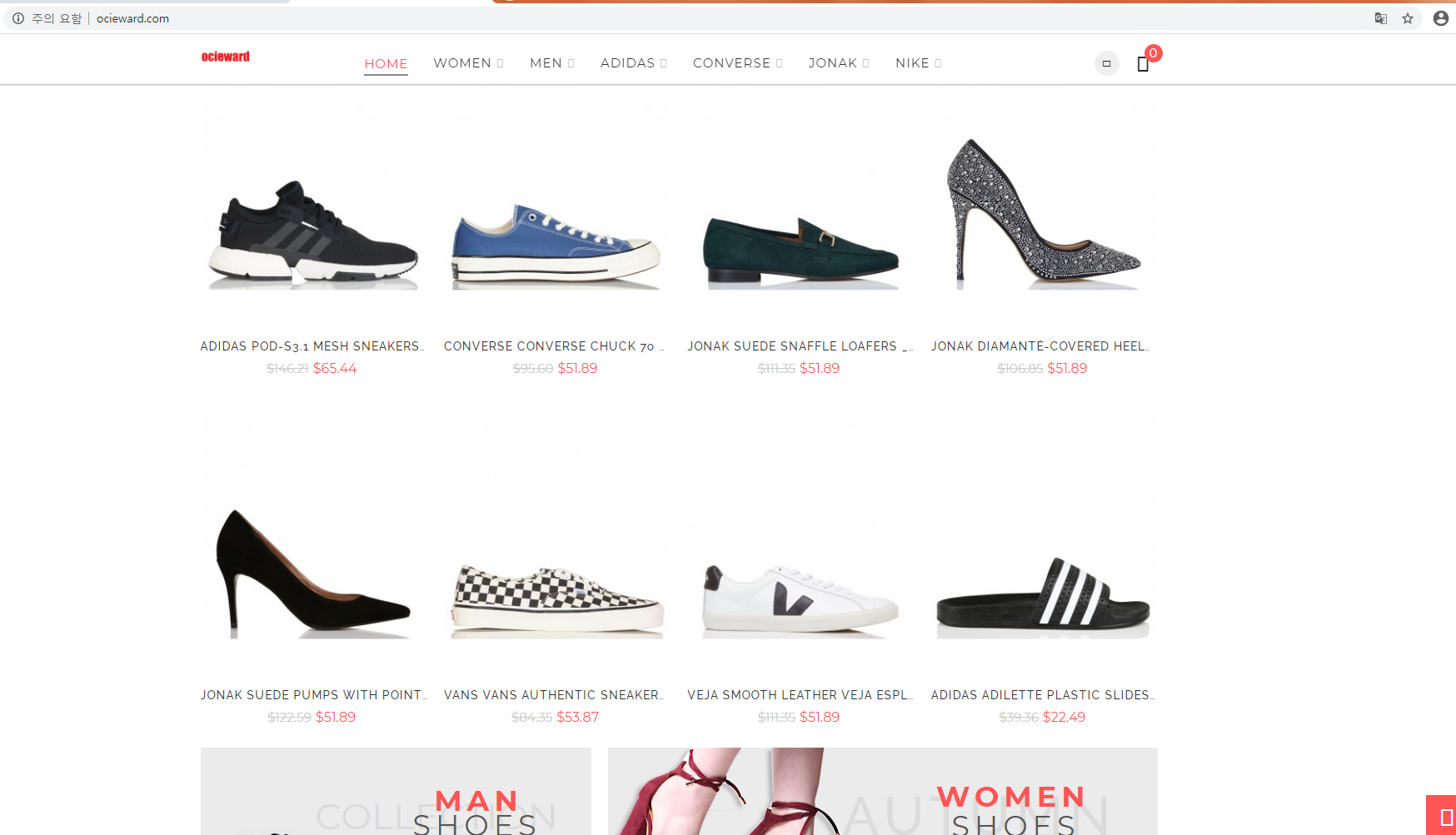Click ADIDAS POD-S3.1 MESH SNEAKERS title

(312, 346)
